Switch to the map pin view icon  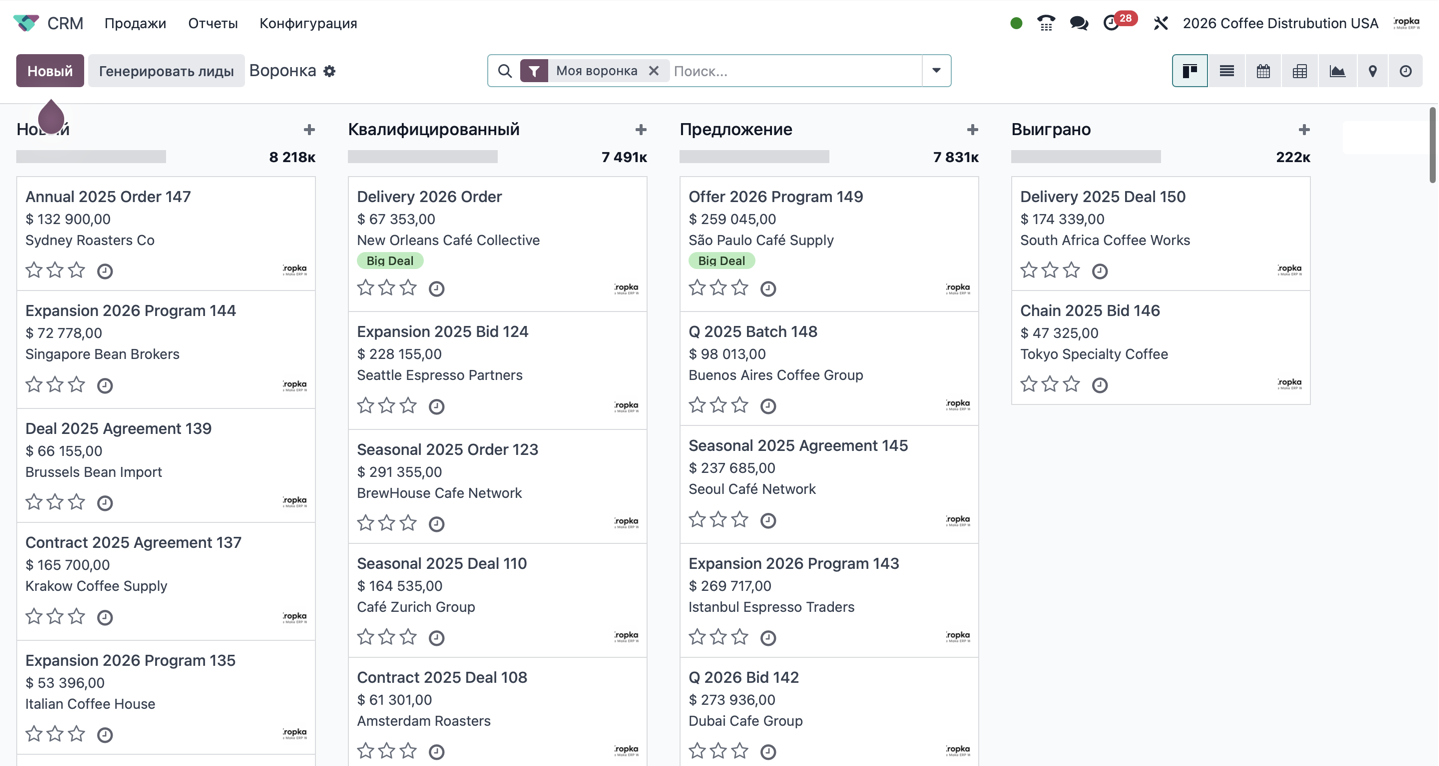point(1373,71)
